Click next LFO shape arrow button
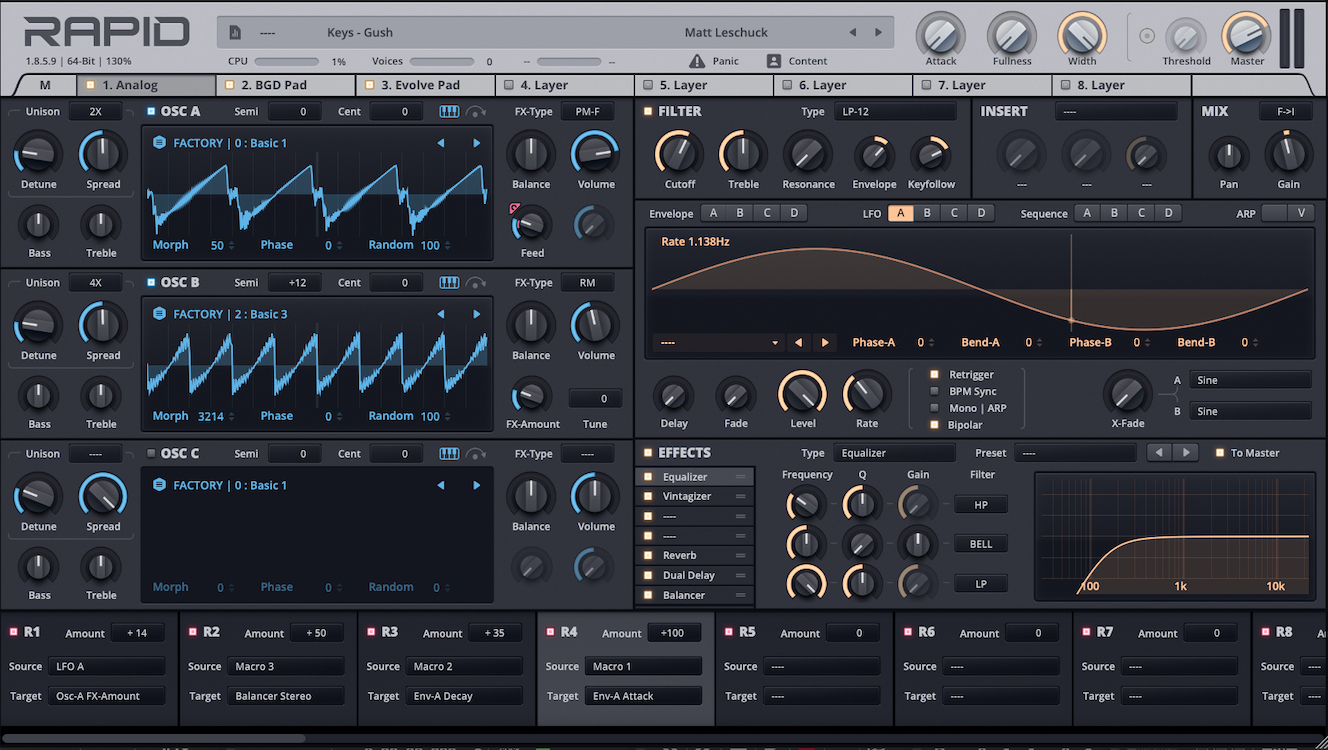Viewport: 1328px width, 750px height. click(x=825, y=342)
